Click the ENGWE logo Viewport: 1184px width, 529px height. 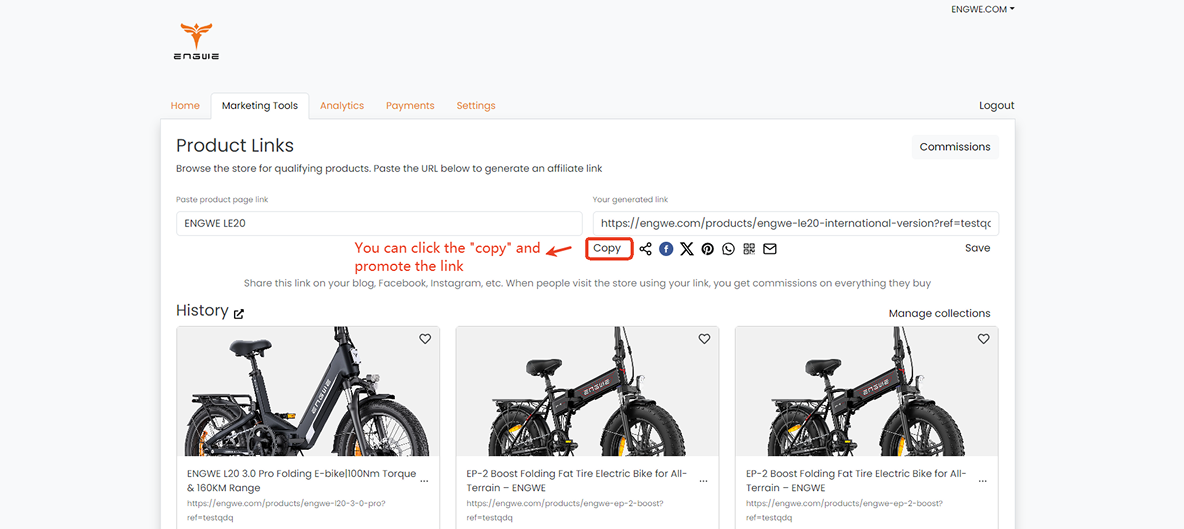pyautogui.click(x=196, y=42)
